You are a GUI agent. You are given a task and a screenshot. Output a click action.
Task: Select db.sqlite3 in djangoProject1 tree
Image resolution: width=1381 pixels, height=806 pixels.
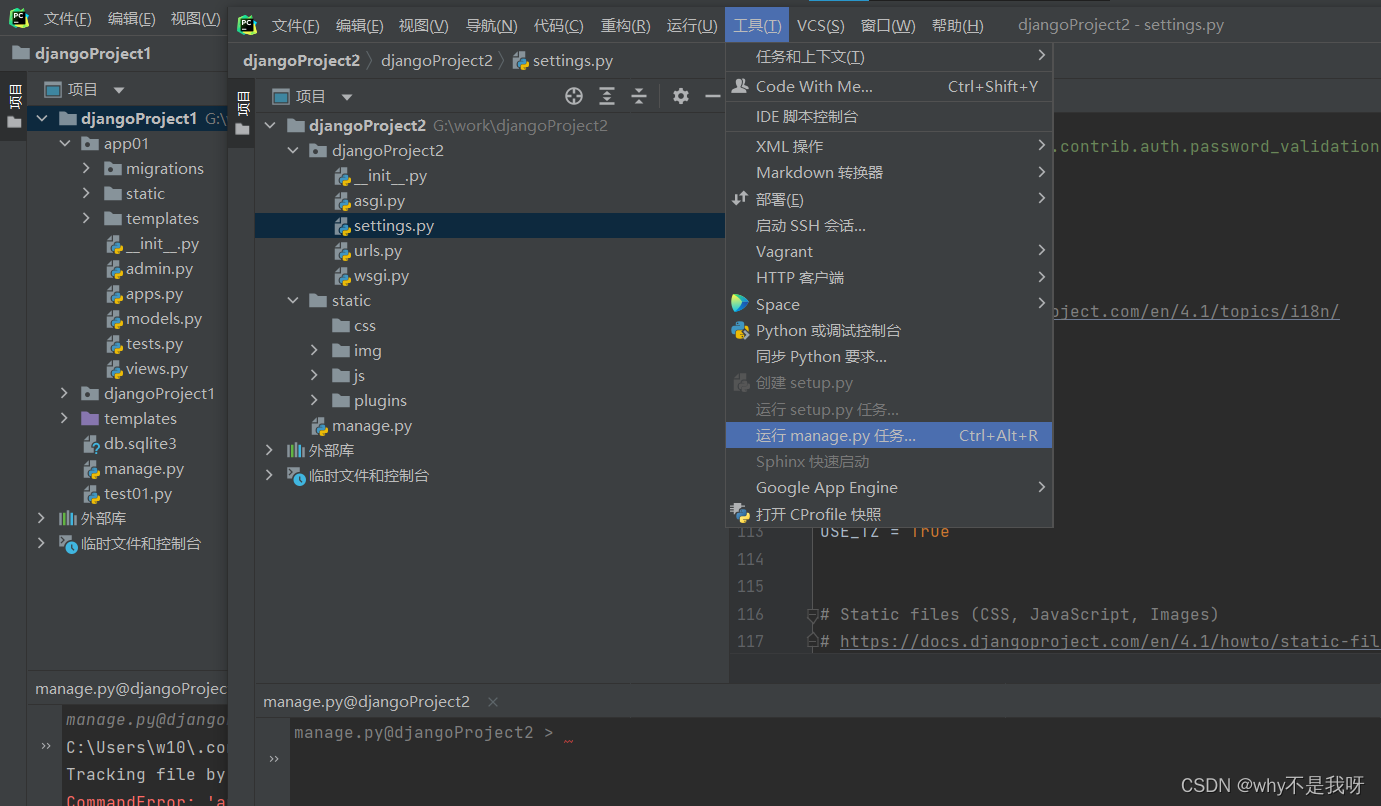(x=140, y=444)
